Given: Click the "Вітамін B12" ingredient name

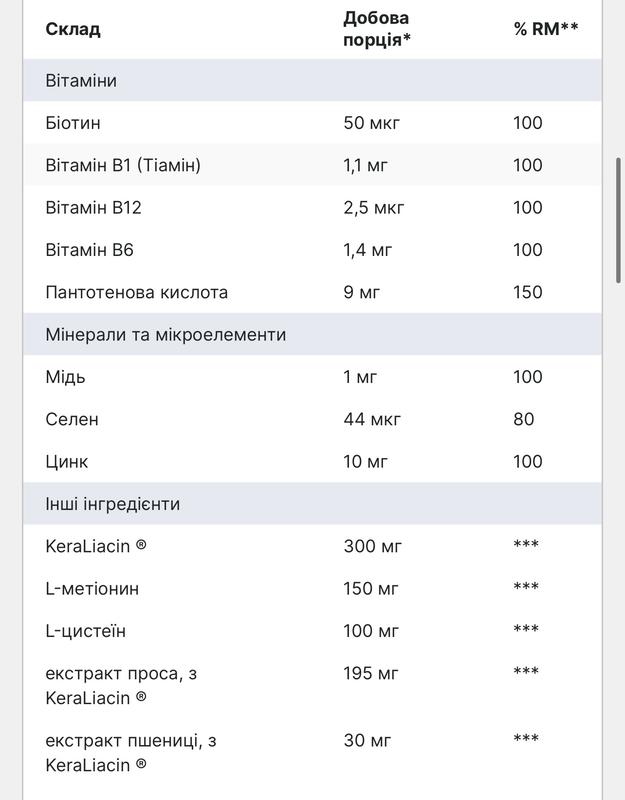Looking at the screenshot, I should 94,207.
